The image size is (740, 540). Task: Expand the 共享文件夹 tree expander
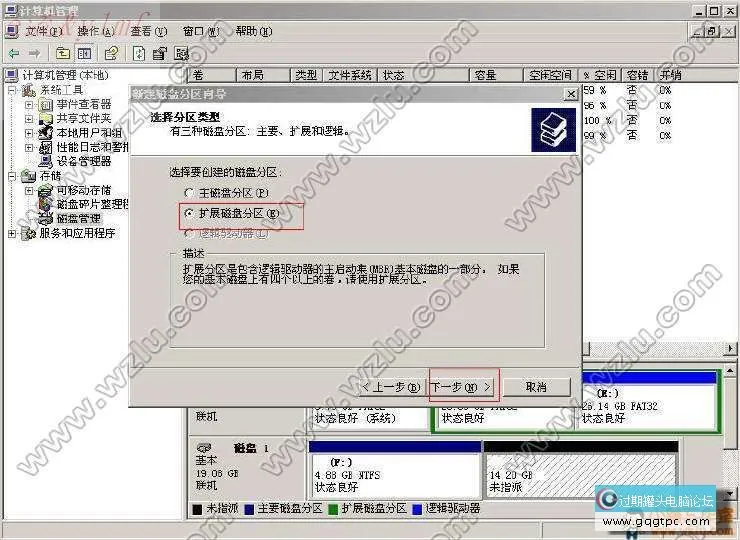click(29, 118)
